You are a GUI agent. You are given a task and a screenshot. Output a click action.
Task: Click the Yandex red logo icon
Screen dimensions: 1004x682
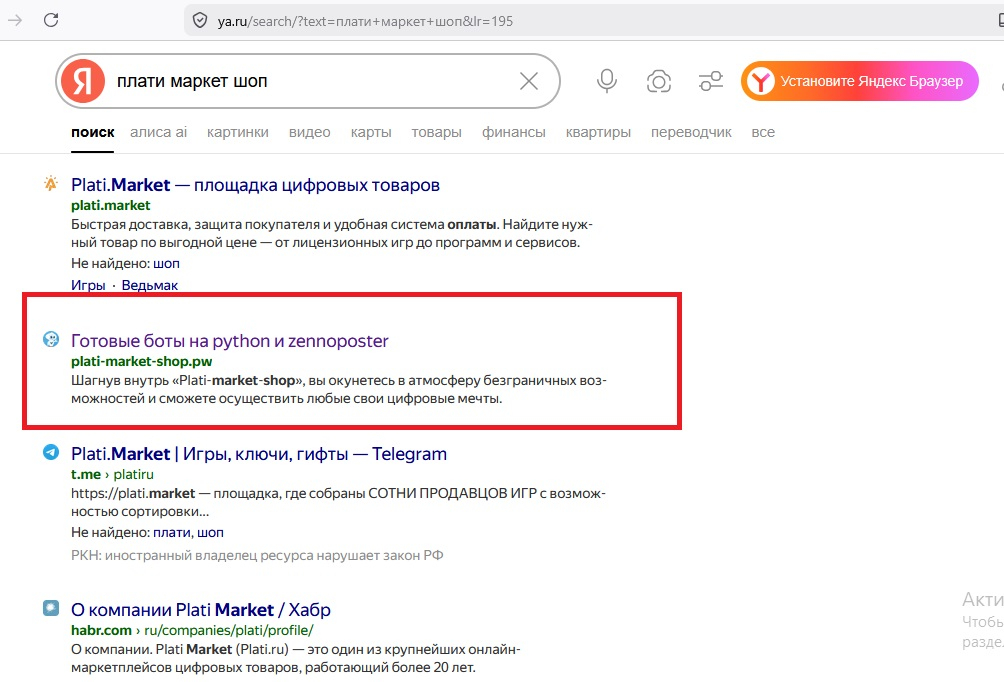83,81
